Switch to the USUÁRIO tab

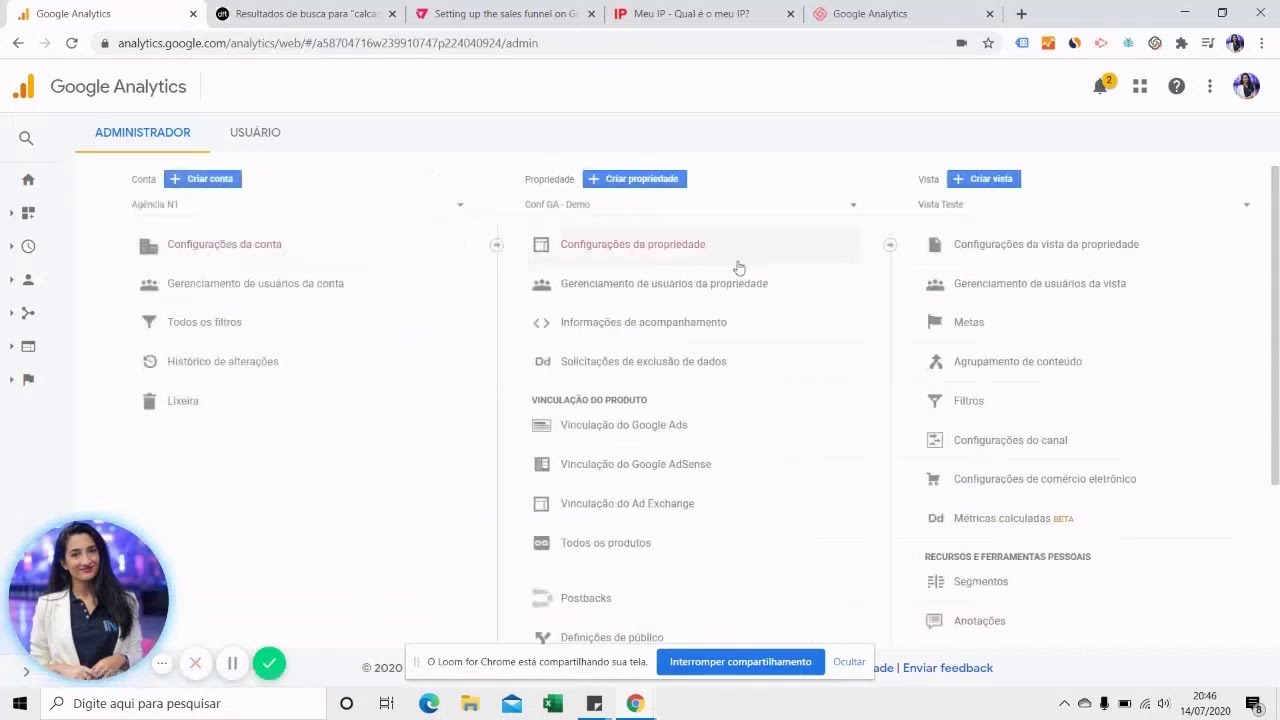tap(255, 132)
